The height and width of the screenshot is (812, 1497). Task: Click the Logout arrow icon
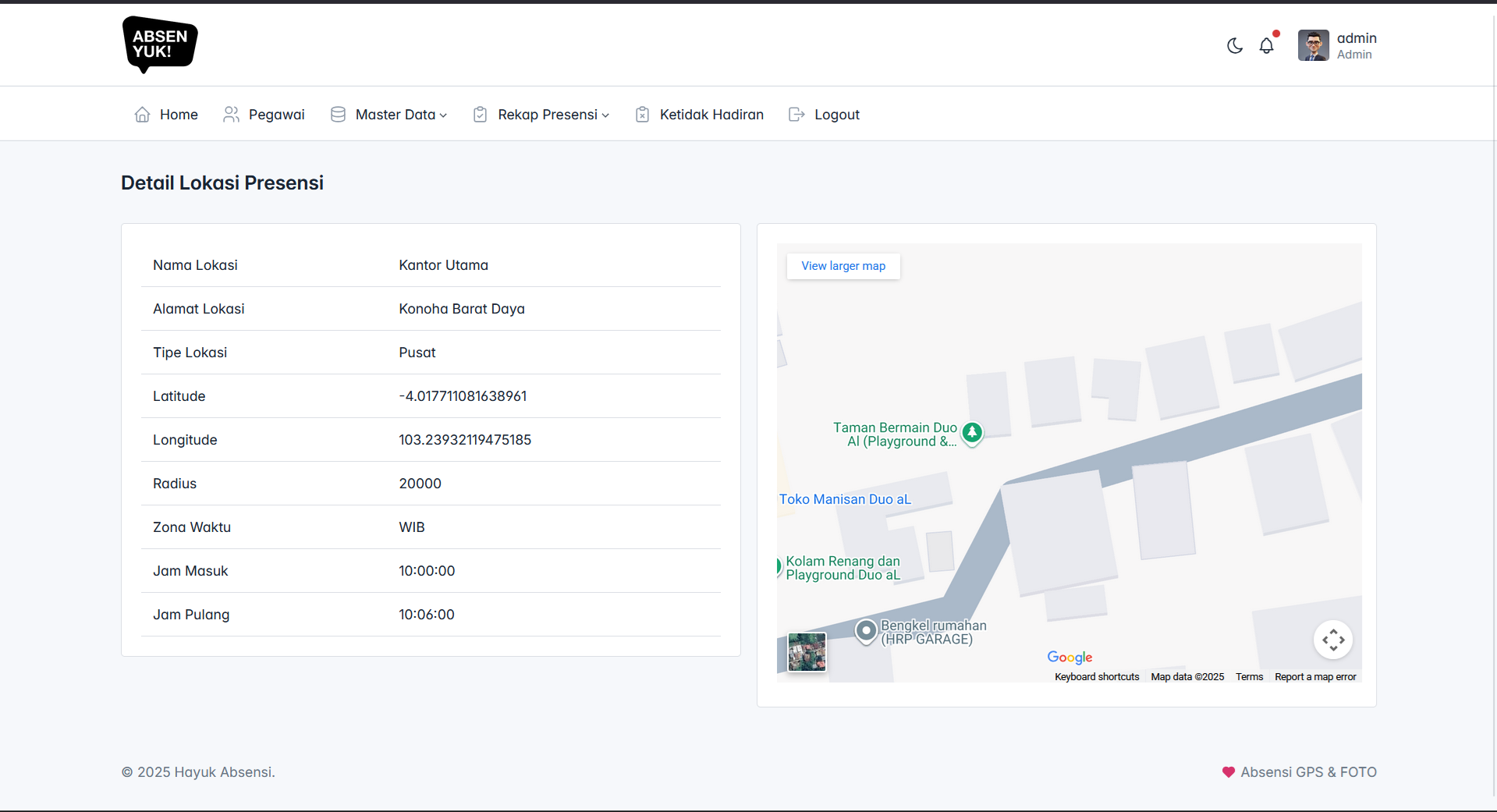point(796,115)
